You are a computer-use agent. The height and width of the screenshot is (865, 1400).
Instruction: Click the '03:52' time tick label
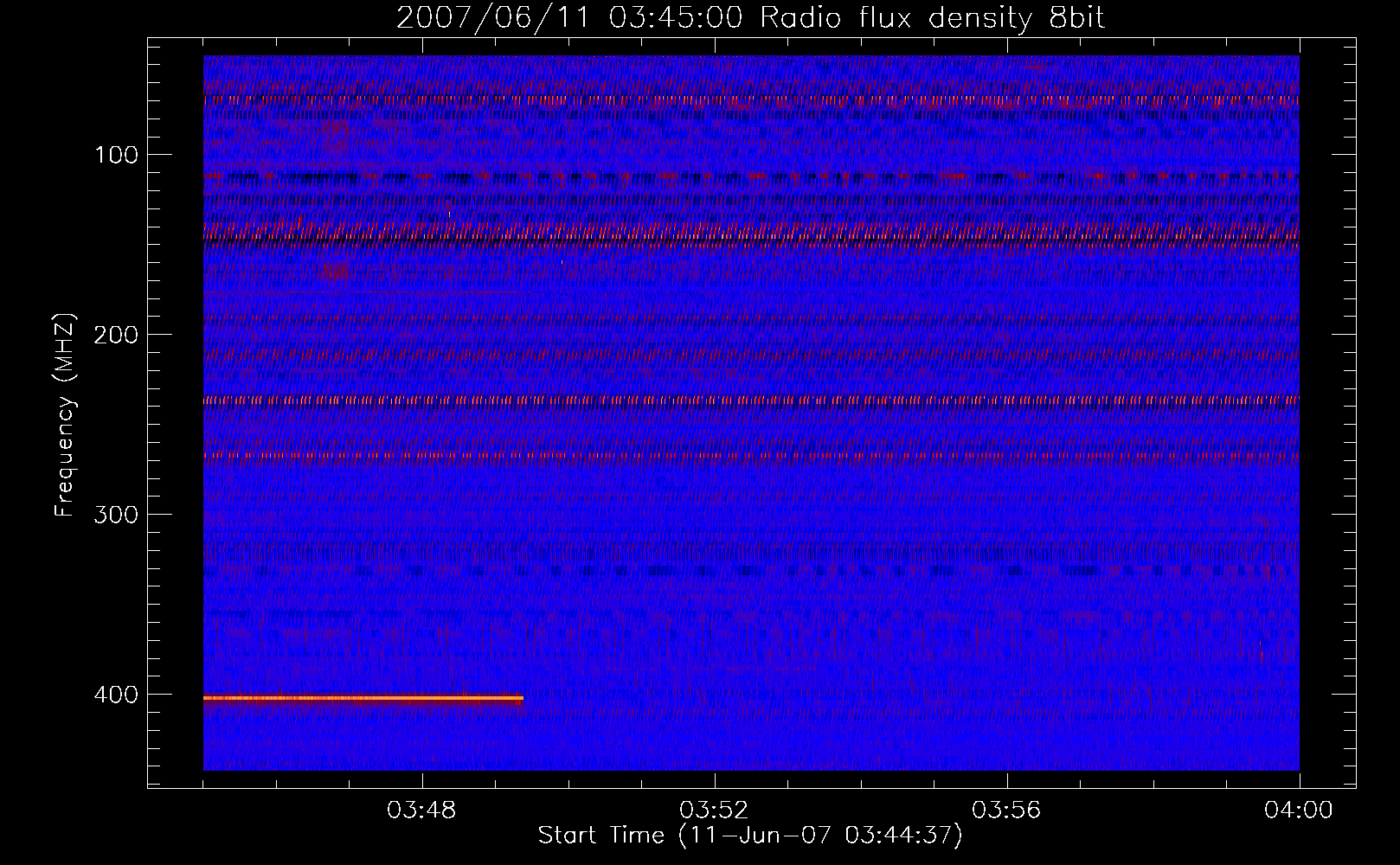click(714, 811)
